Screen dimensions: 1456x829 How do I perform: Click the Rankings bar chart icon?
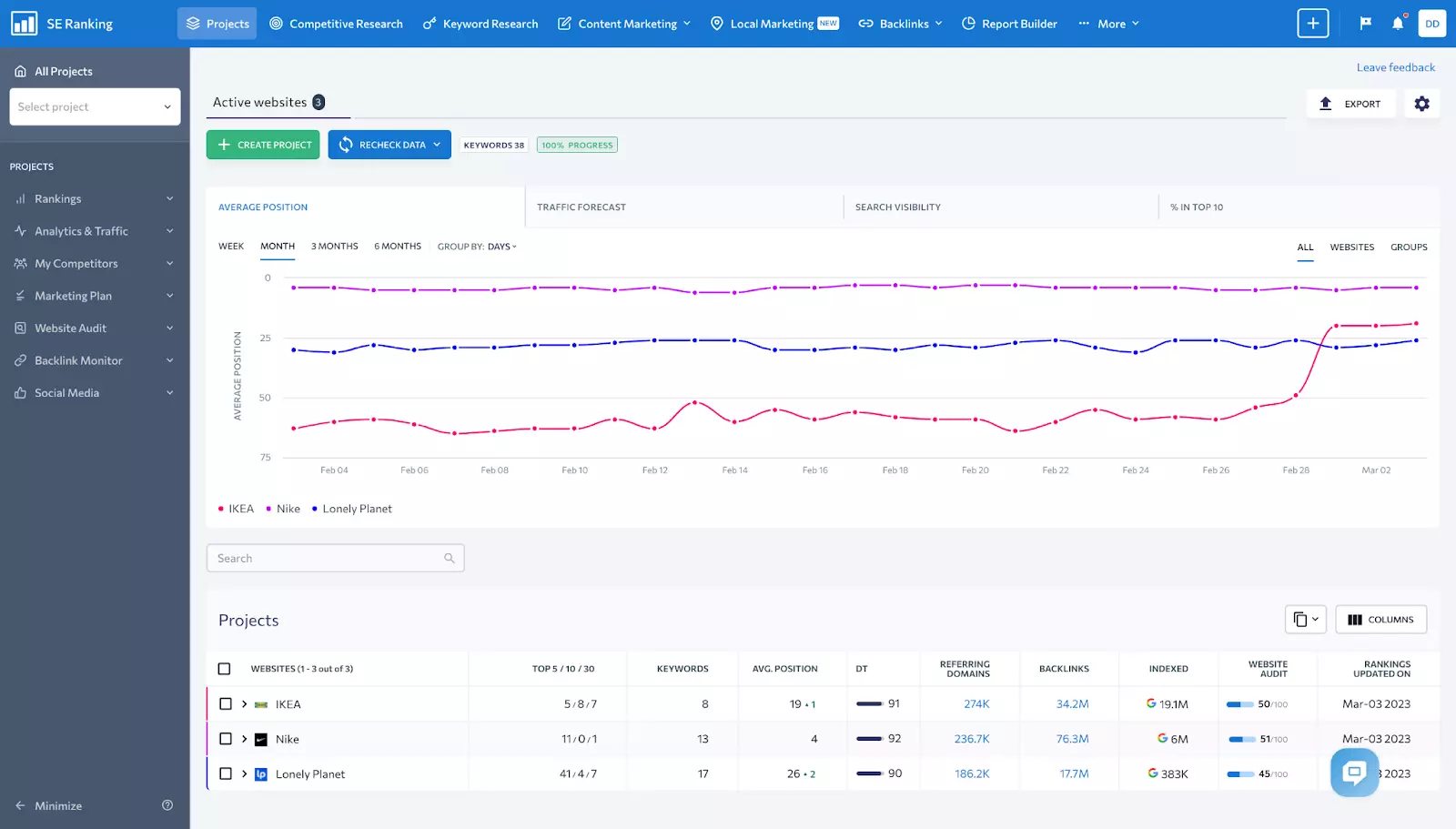[x=20, y=198]
